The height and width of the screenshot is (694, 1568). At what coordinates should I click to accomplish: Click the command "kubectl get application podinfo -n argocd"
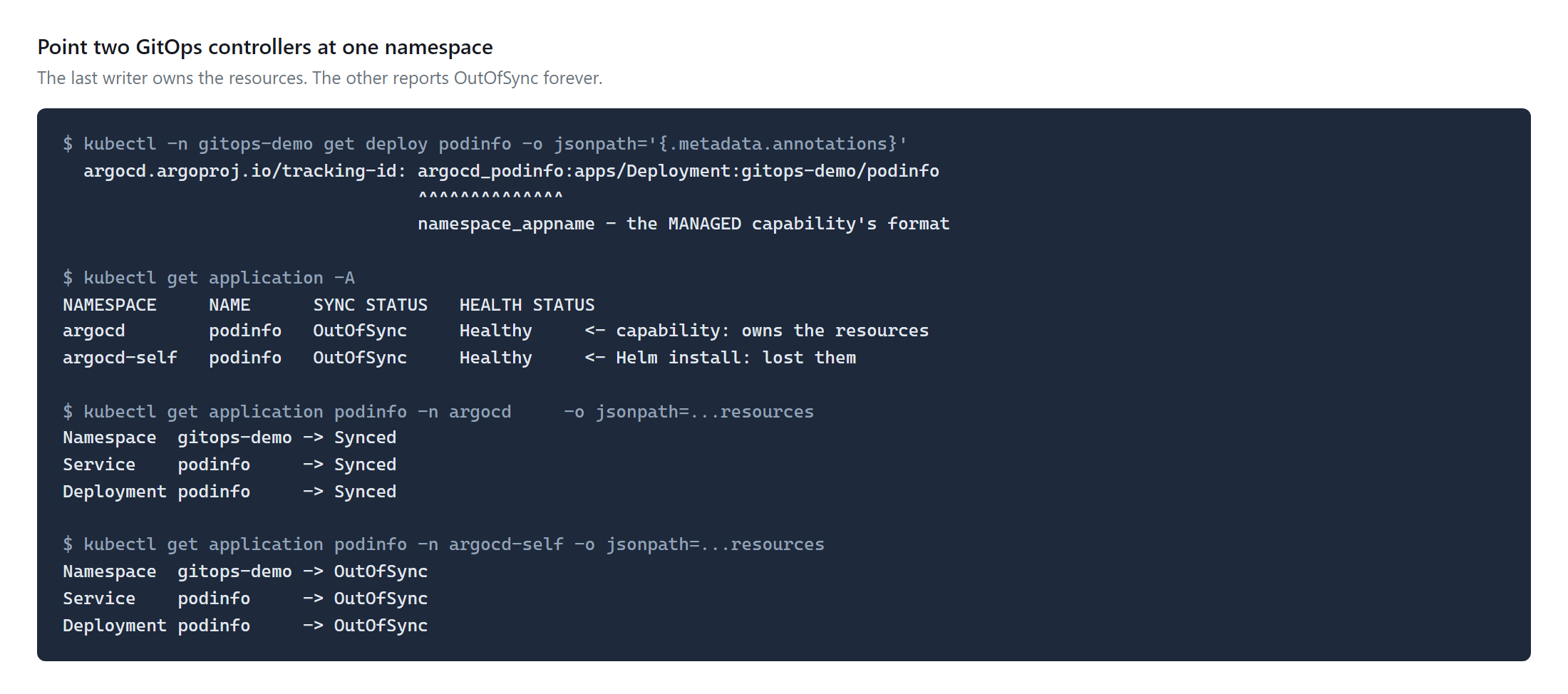tap(297, 412)
